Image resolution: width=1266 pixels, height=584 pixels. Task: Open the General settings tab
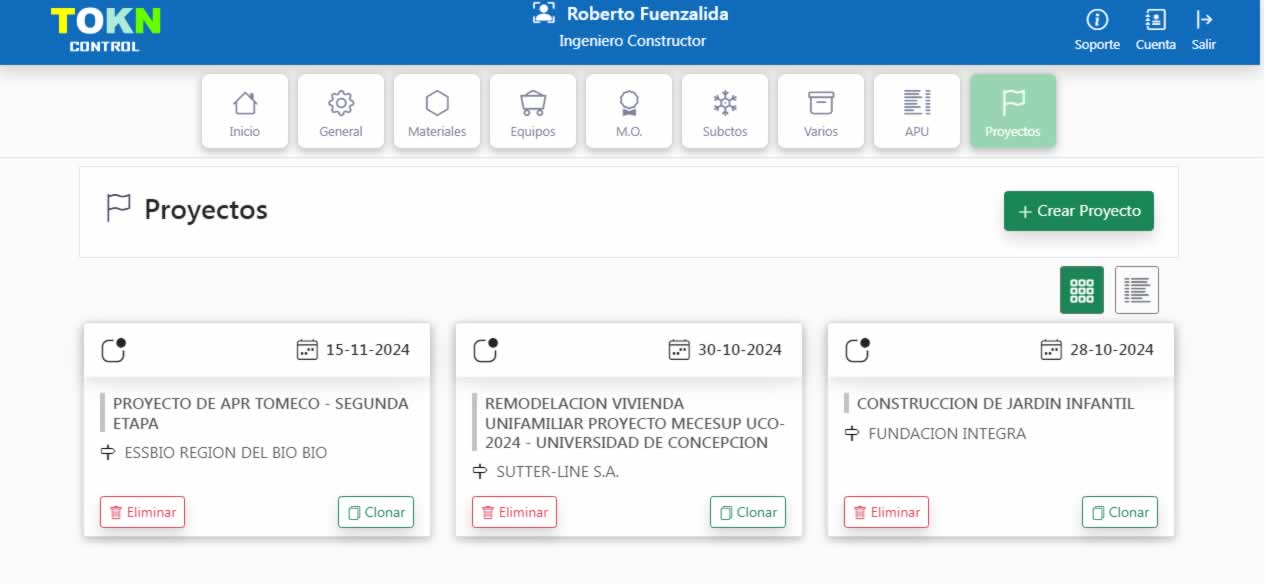tap(341, 111)
